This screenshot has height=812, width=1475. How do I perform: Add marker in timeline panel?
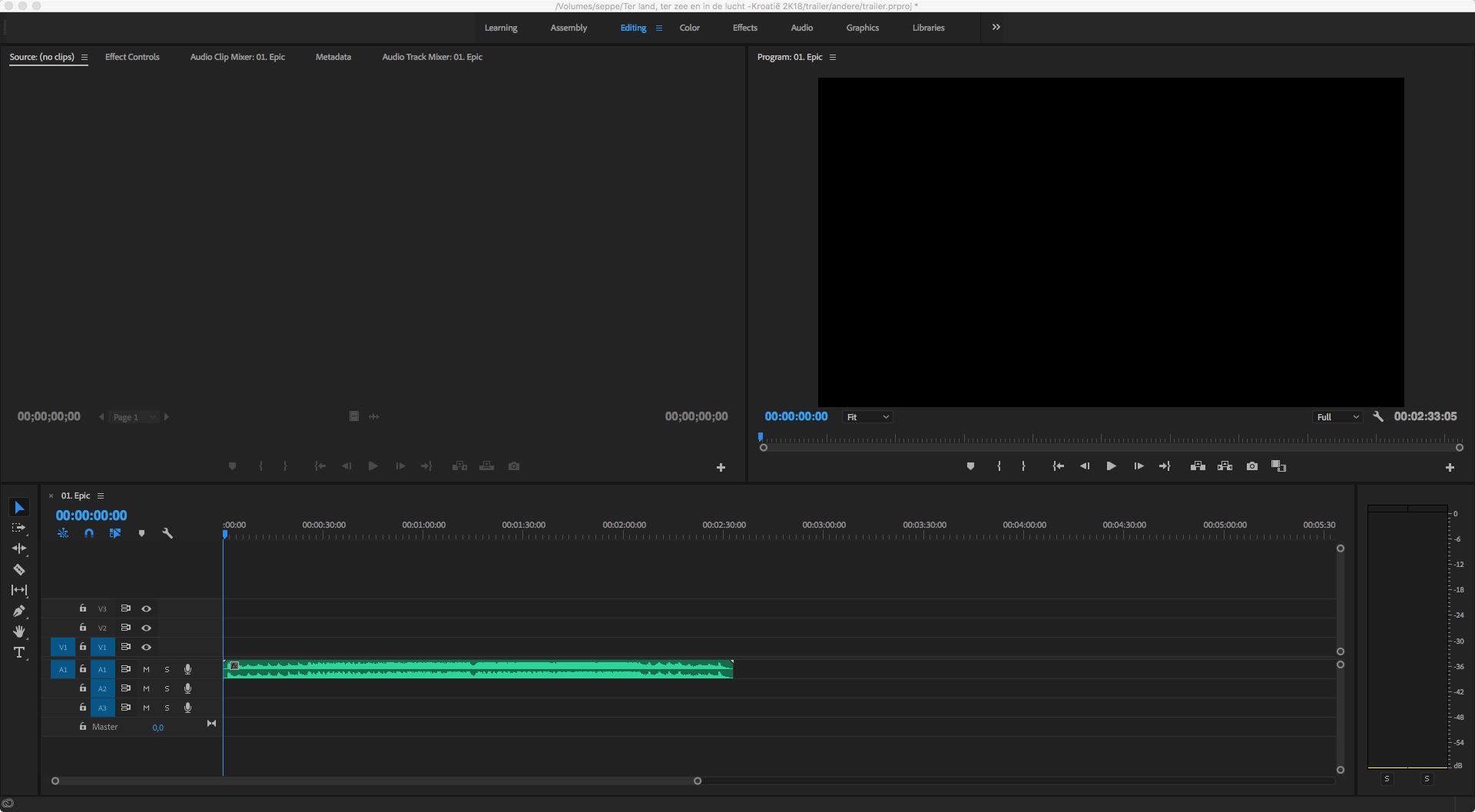141,533
